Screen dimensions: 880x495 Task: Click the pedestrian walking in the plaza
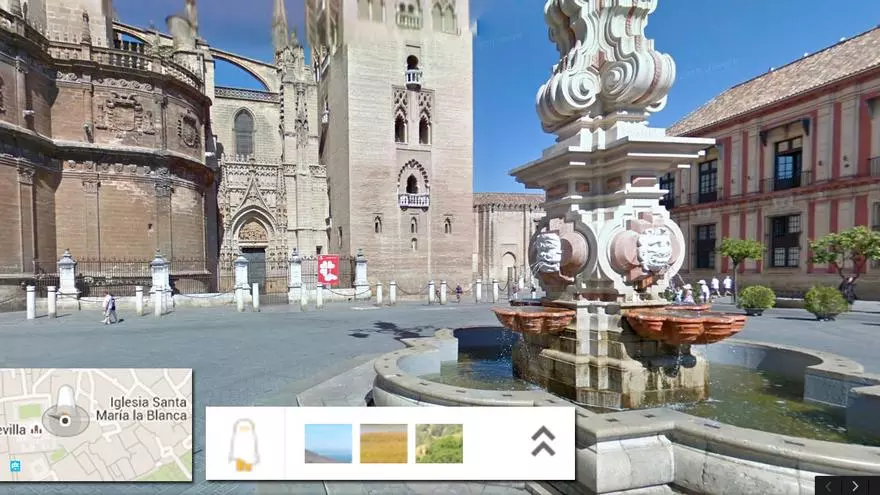point(109,307)
